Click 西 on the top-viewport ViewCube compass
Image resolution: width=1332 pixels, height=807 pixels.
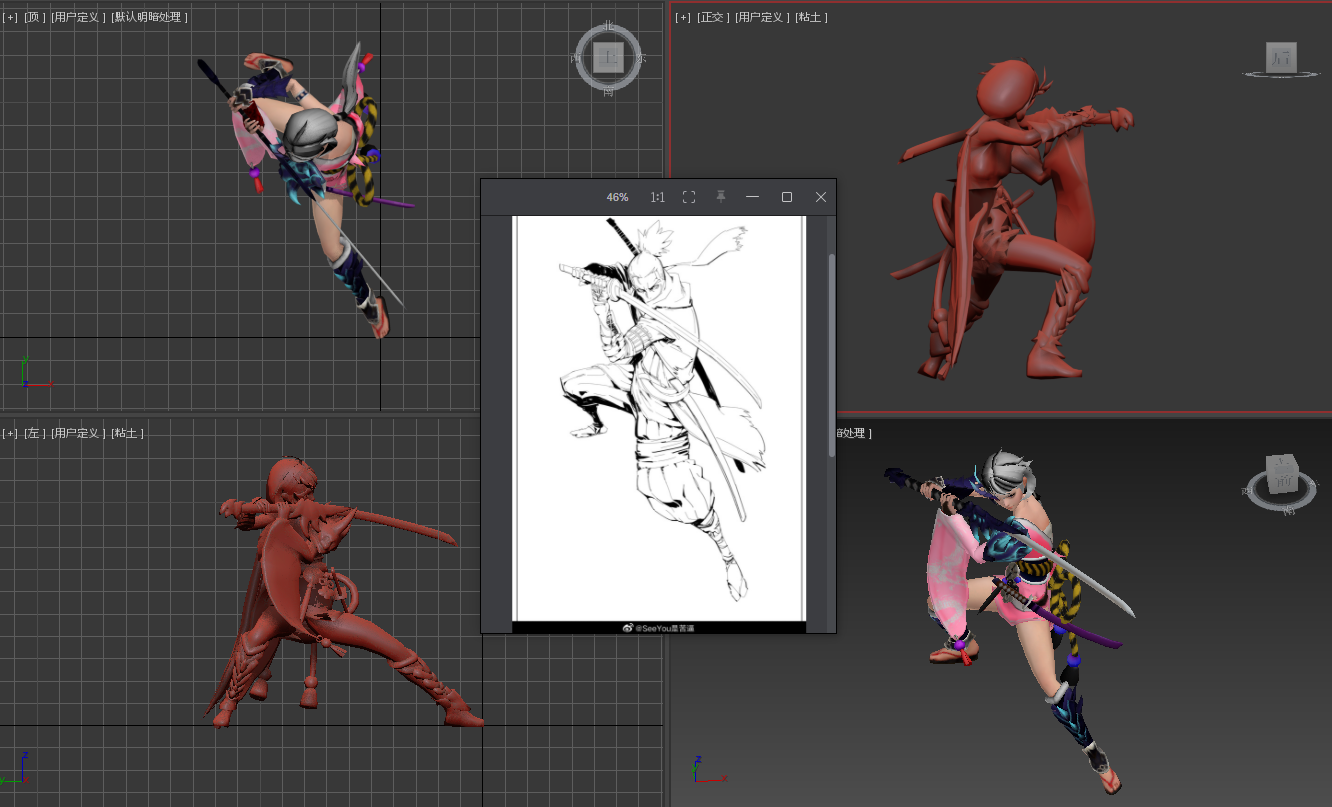tap(575, 58)
